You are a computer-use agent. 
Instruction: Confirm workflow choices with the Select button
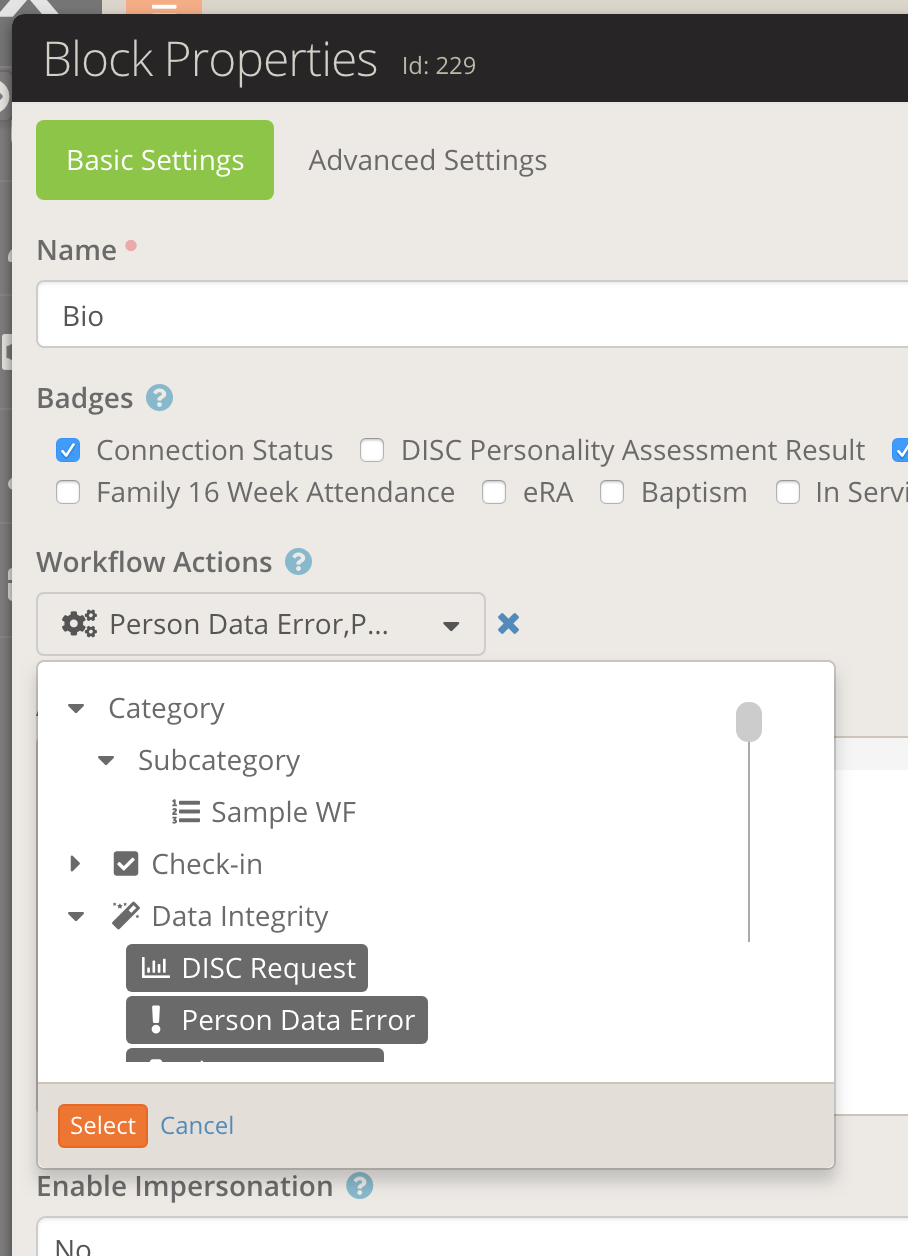(x=102, y=1124)
